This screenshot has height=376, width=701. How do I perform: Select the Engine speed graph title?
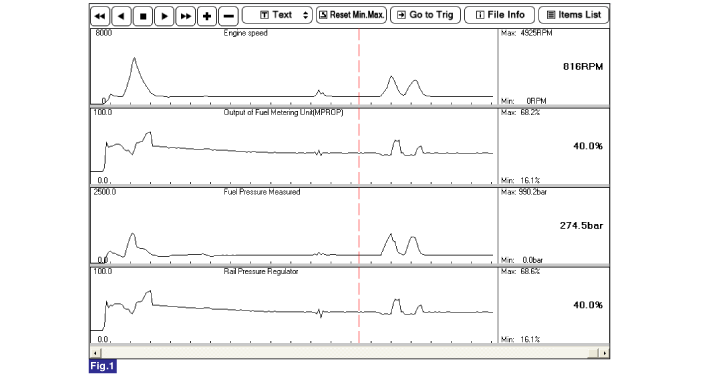(245, 33)
